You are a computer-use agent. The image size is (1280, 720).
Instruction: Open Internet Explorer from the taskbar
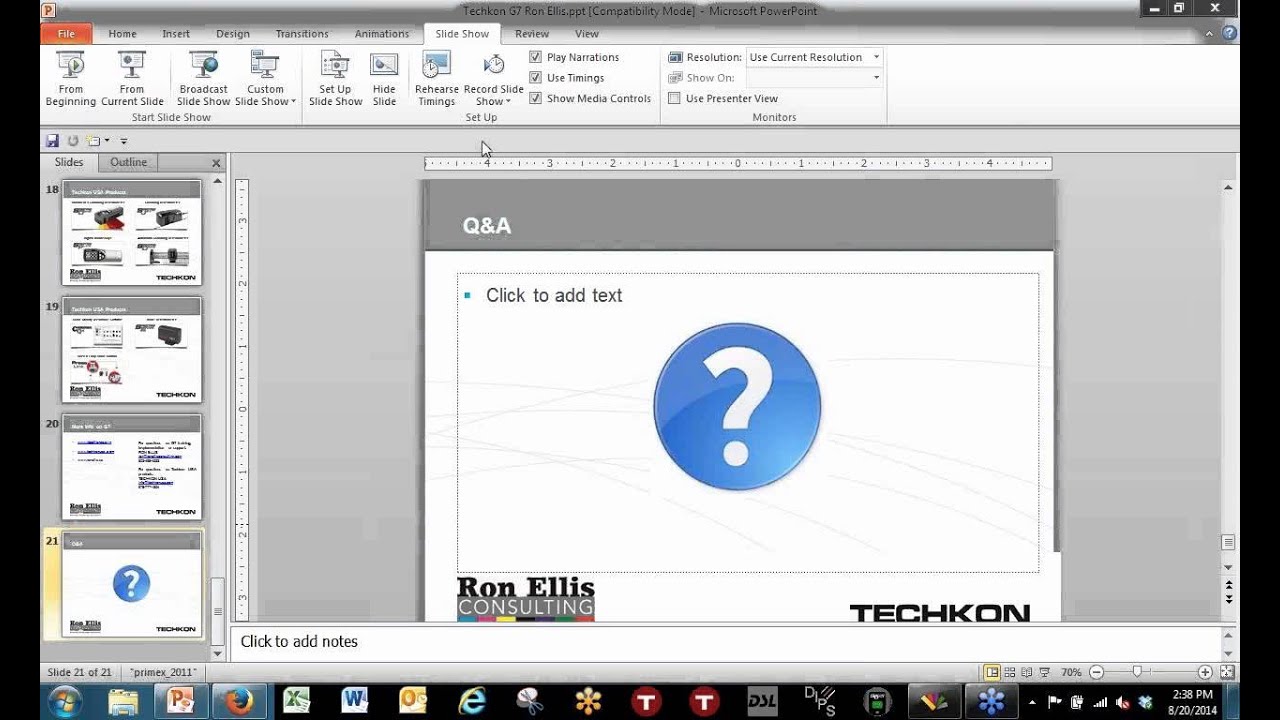pos(471,700)
